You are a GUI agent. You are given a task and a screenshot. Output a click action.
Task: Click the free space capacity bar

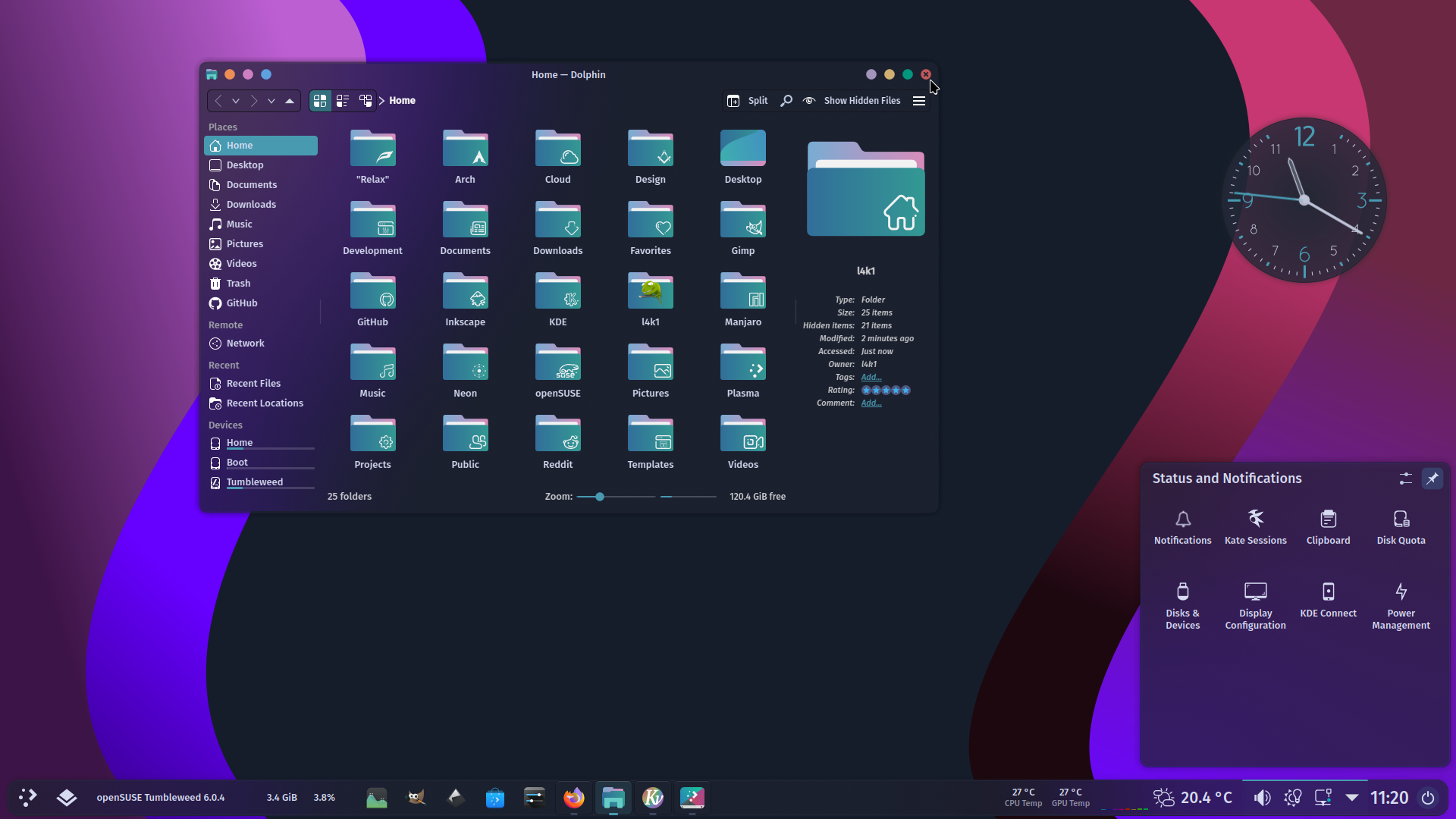point(688,497)
